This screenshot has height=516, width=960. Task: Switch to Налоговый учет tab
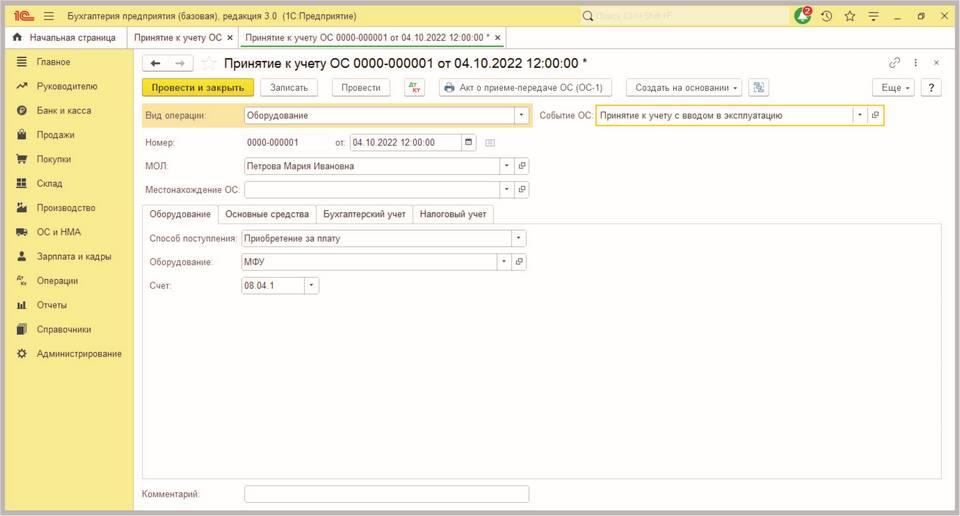[x=453, y=214]
